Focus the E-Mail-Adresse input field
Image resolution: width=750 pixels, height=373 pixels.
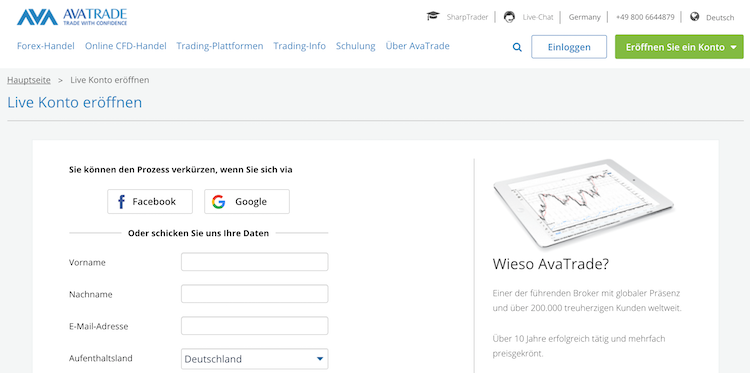pyautogui.click(x=254, y=326)
